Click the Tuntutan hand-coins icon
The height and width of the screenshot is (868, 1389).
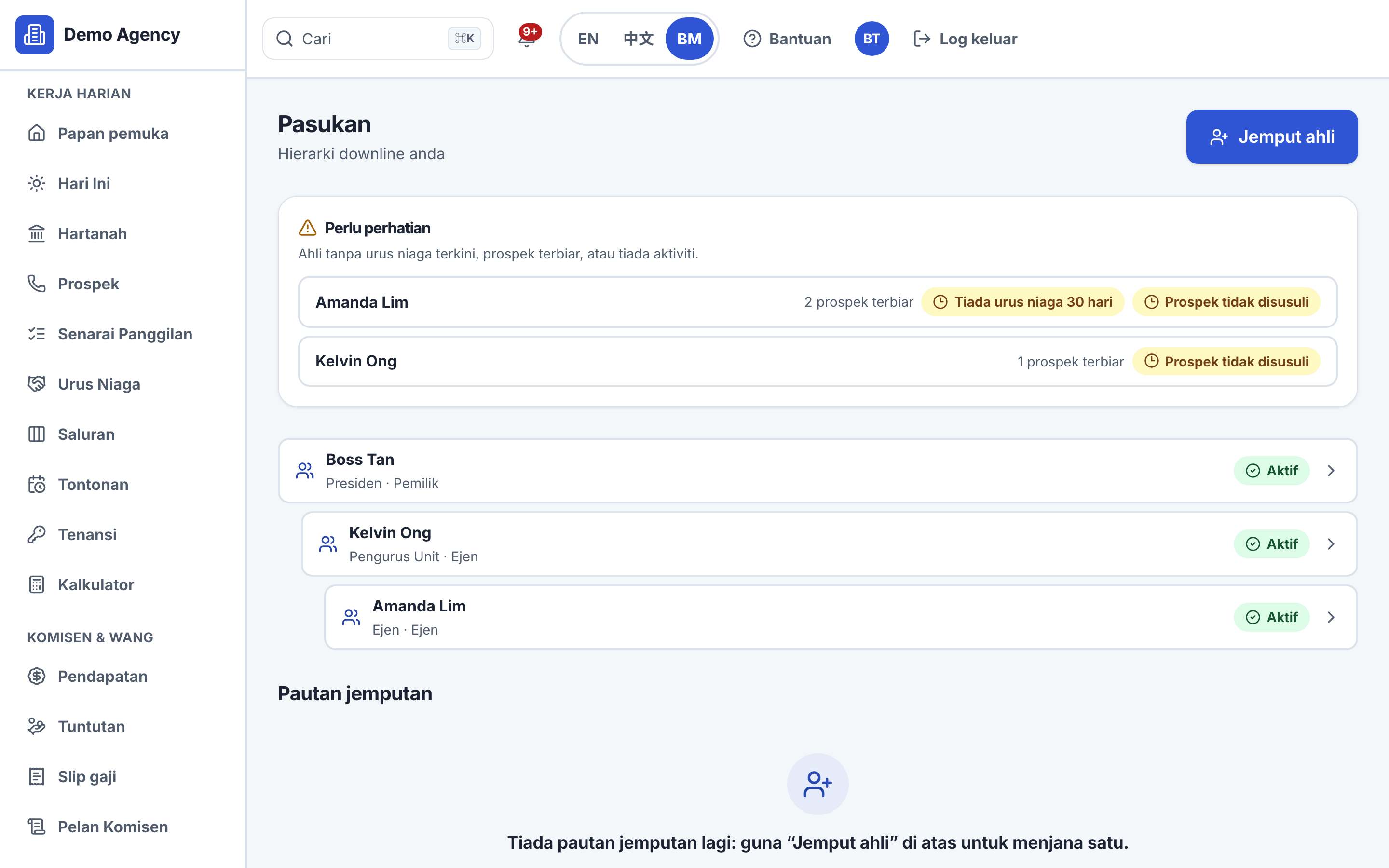click(x=37, y=726)
